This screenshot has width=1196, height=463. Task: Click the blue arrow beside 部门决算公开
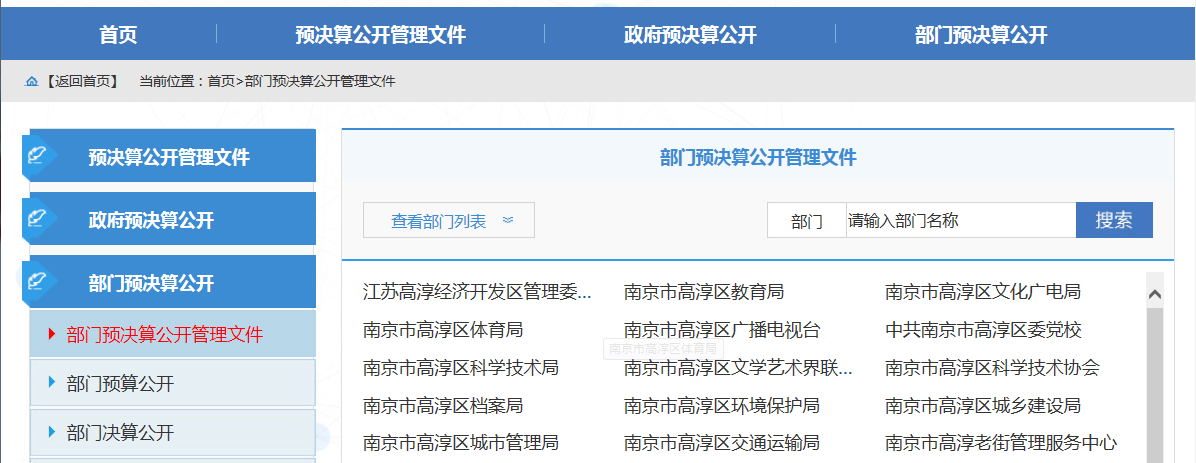pos(52,432)
